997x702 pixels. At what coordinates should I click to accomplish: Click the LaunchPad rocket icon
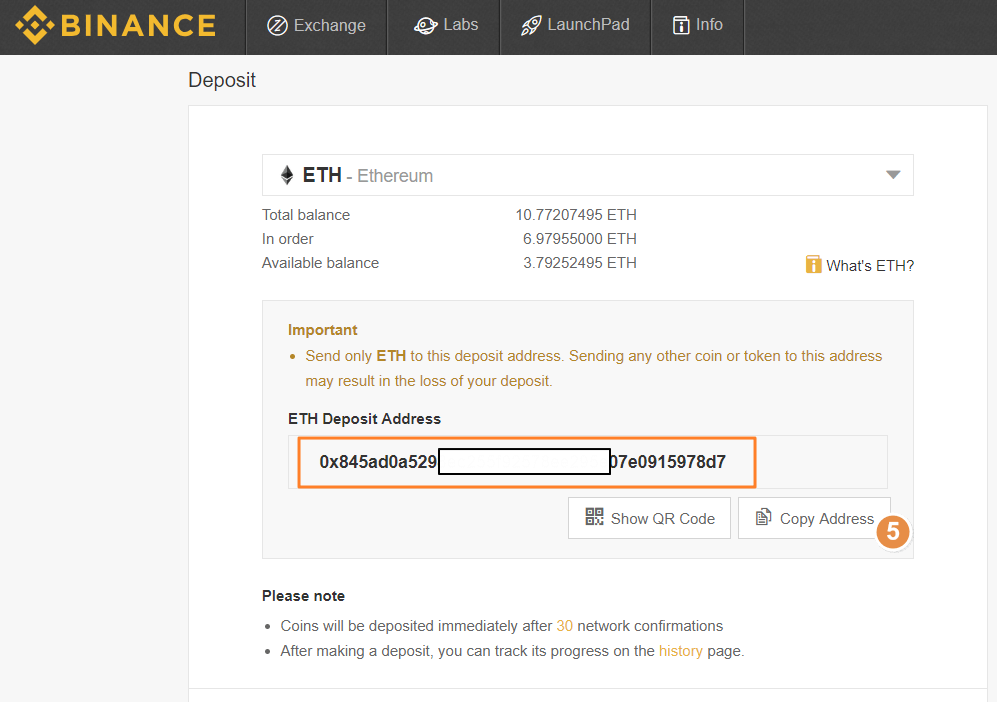pos(531,25)
